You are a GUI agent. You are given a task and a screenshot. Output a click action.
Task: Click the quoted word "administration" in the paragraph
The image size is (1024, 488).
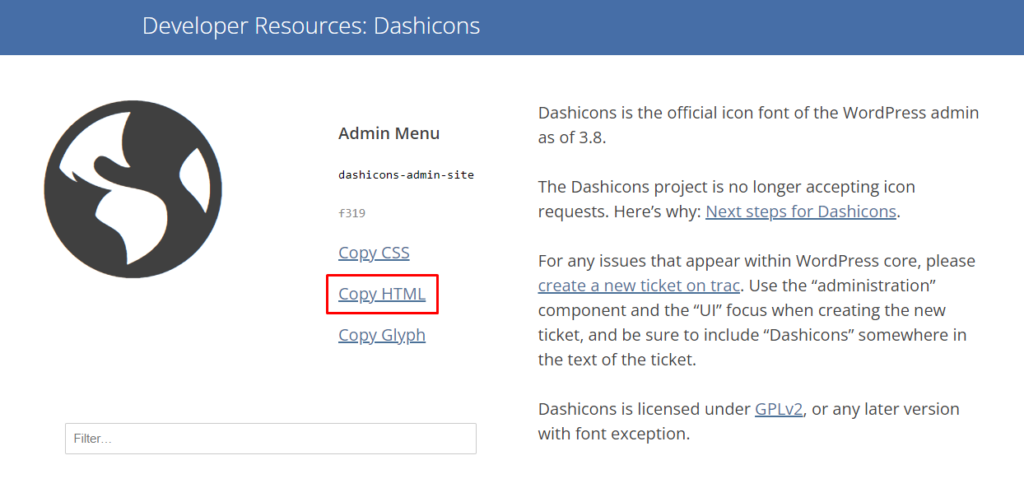868,285
